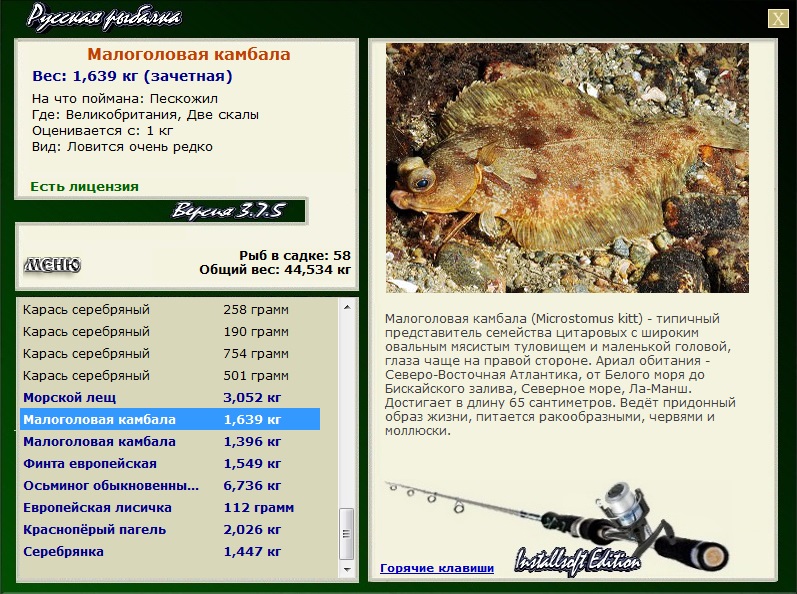Click the Вид: Ловится очень редко line
The width and height of the screenshot is (797, 594).
click(x=122, y=147)
